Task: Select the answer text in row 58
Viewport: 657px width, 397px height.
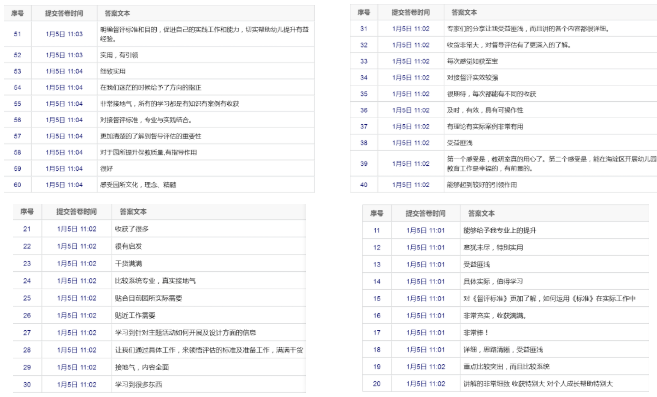Action: coord(148,153)
